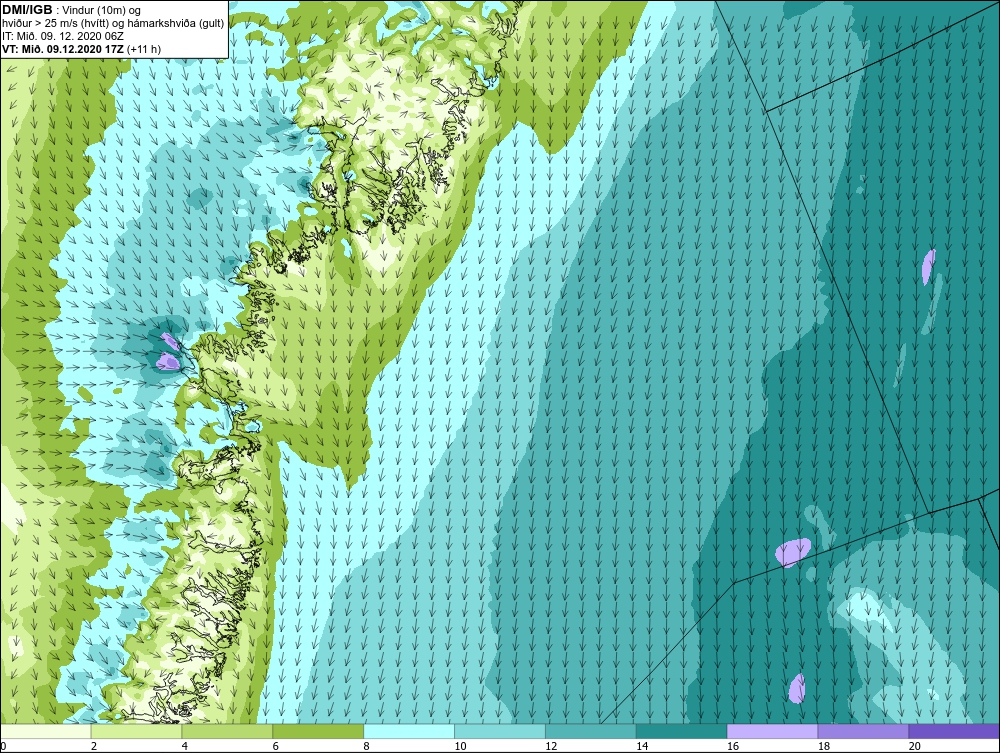This screenshot has width=1000, height=753.
Task: Click the 16–18 m/s lavender legend swatch
Action: (772, 731)
